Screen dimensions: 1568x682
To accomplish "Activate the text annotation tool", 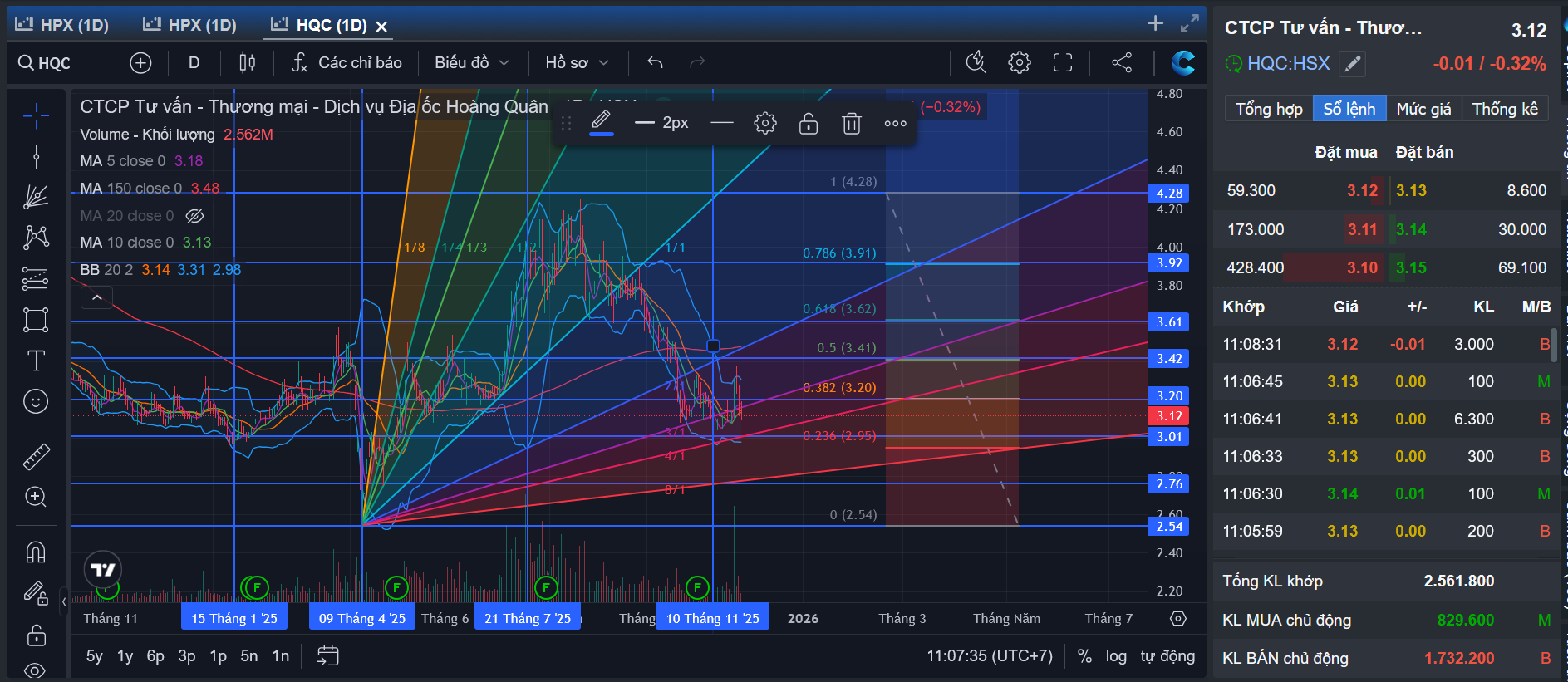I will 36,361.
